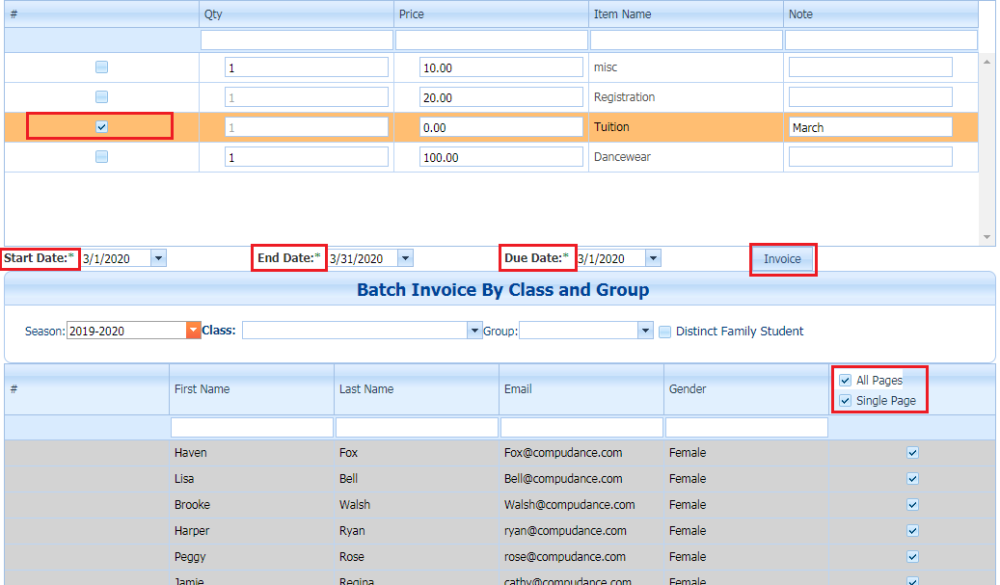The height and width of the screenshot is (585, 1000).
Task: Uncheck the All Pages option
Action: point(845,380)
